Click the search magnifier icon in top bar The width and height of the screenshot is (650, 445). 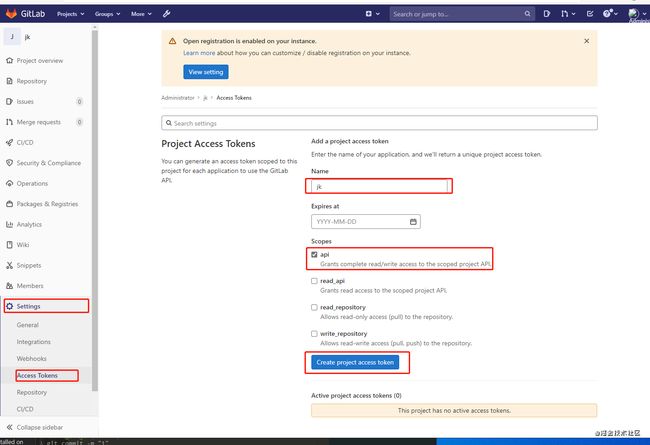pos(527,14)
